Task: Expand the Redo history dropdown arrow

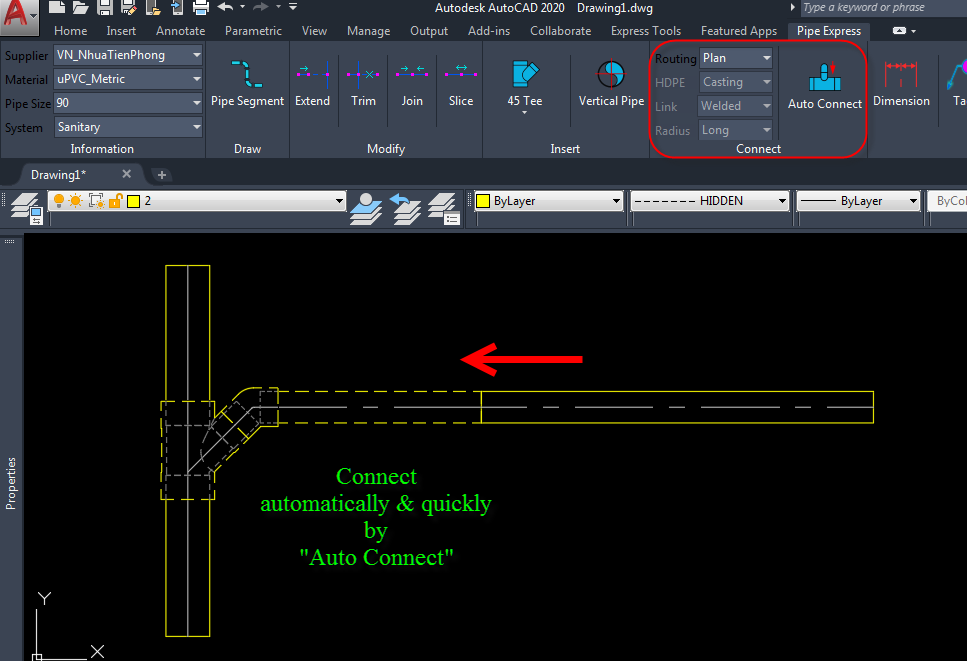Action: [x=278, y=7]
